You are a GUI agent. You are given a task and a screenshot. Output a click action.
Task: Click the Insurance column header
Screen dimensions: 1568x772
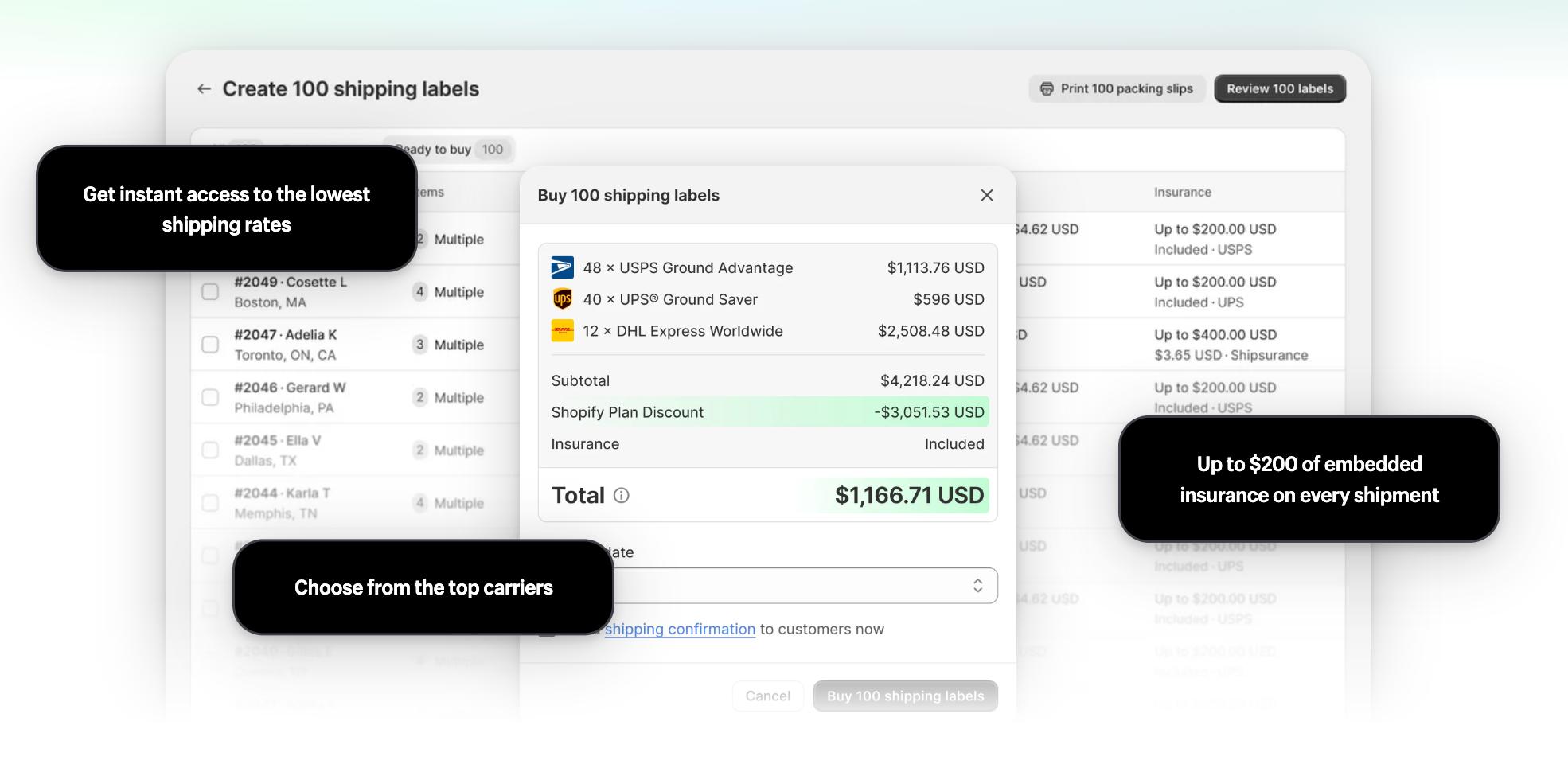1183,192
